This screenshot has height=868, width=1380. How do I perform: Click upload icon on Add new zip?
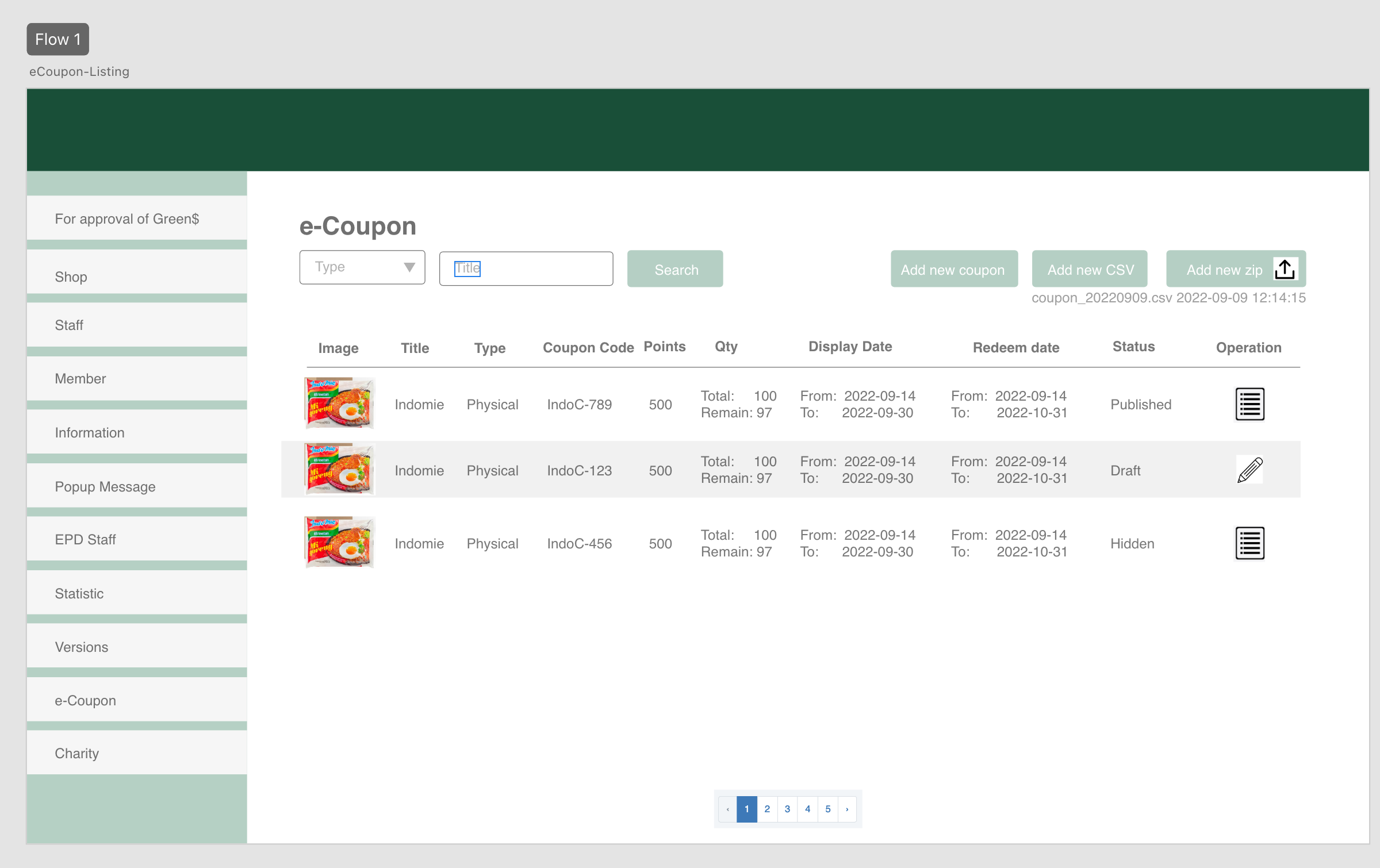coord(1285,269)
